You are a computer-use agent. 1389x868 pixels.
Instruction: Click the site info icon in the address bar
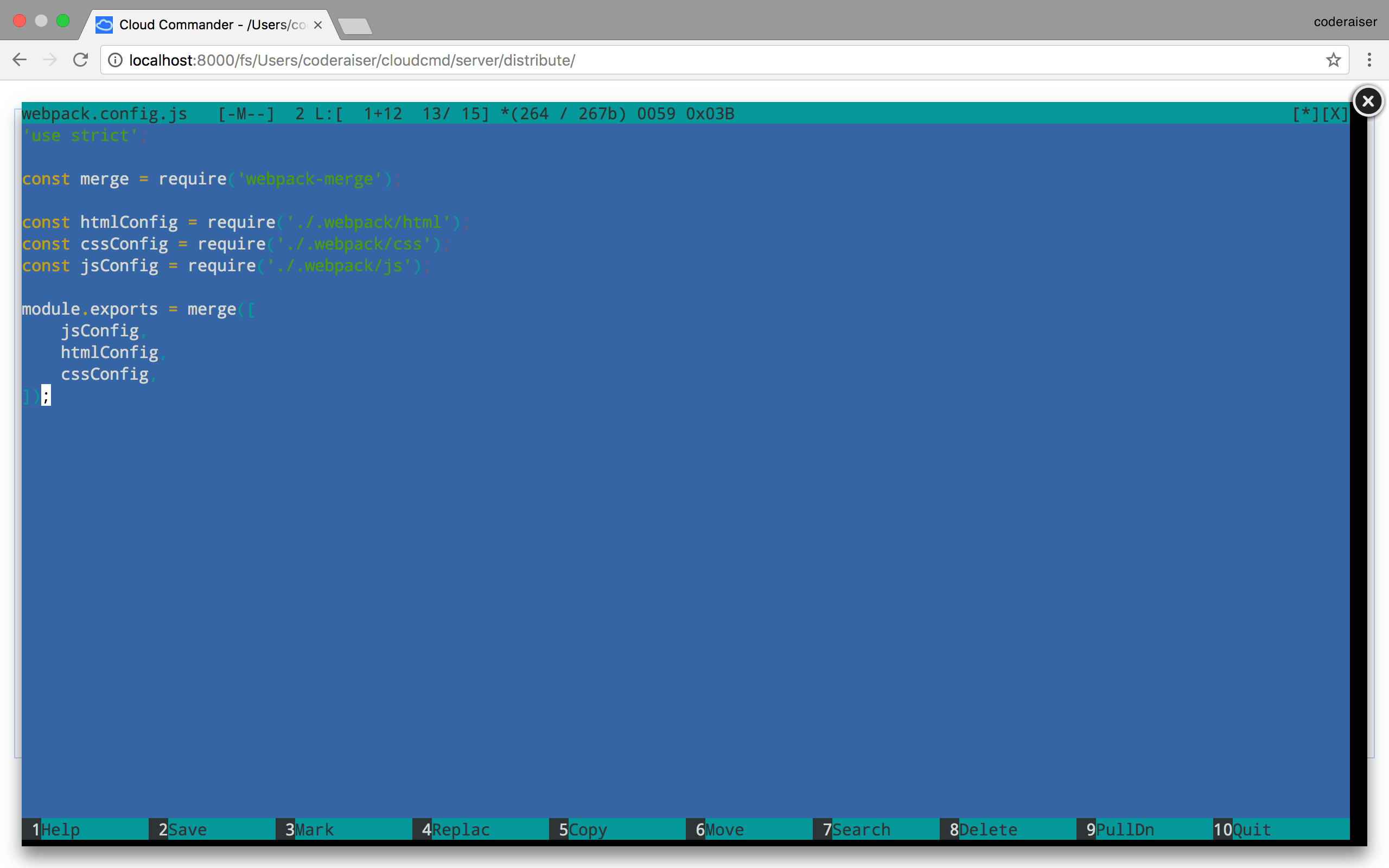pos(116,60)
